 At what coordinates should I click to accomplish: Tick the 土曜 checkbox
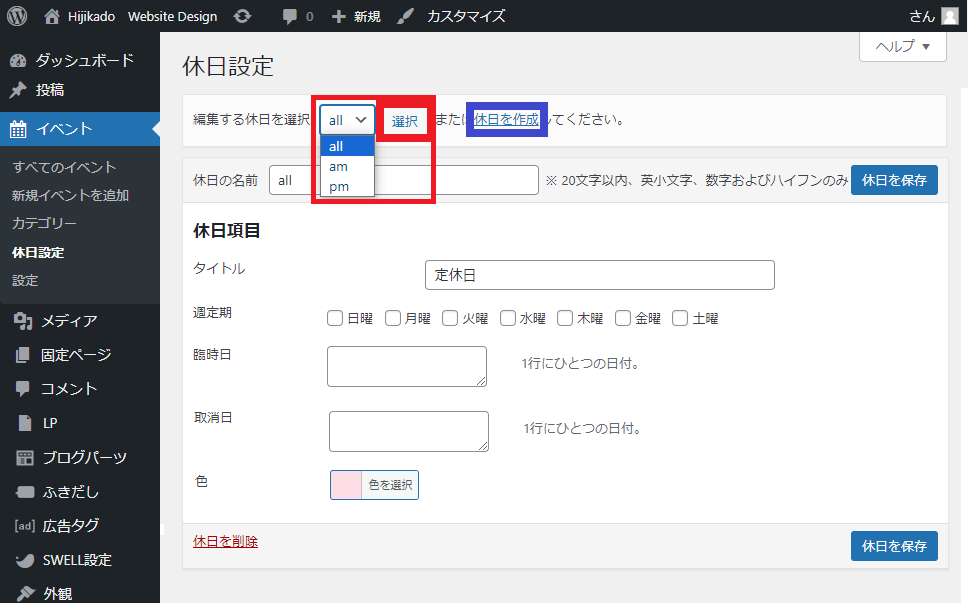[x=680, y=318]
